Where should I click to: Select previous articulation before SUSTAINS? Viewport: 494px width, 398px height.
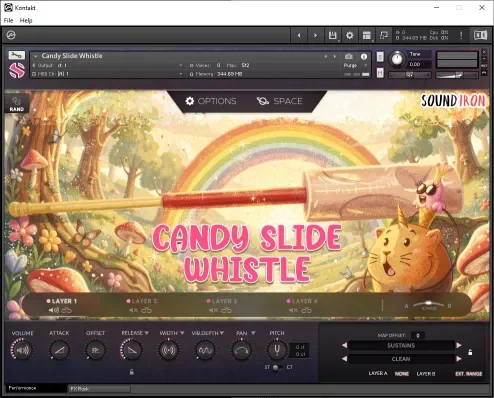[345, 345]
